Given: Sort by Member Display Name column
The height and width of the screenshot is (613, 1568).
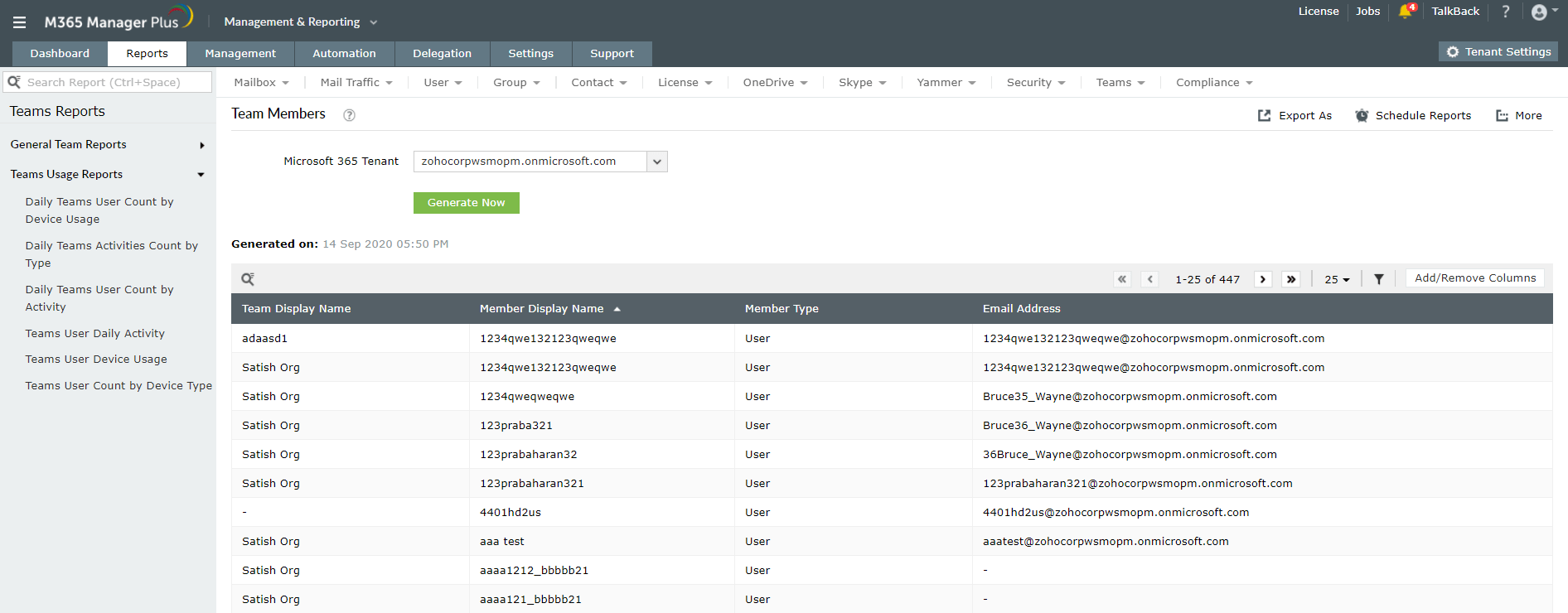Looking at the screenshot, I should pyautogui.click(x=542, y=309).
